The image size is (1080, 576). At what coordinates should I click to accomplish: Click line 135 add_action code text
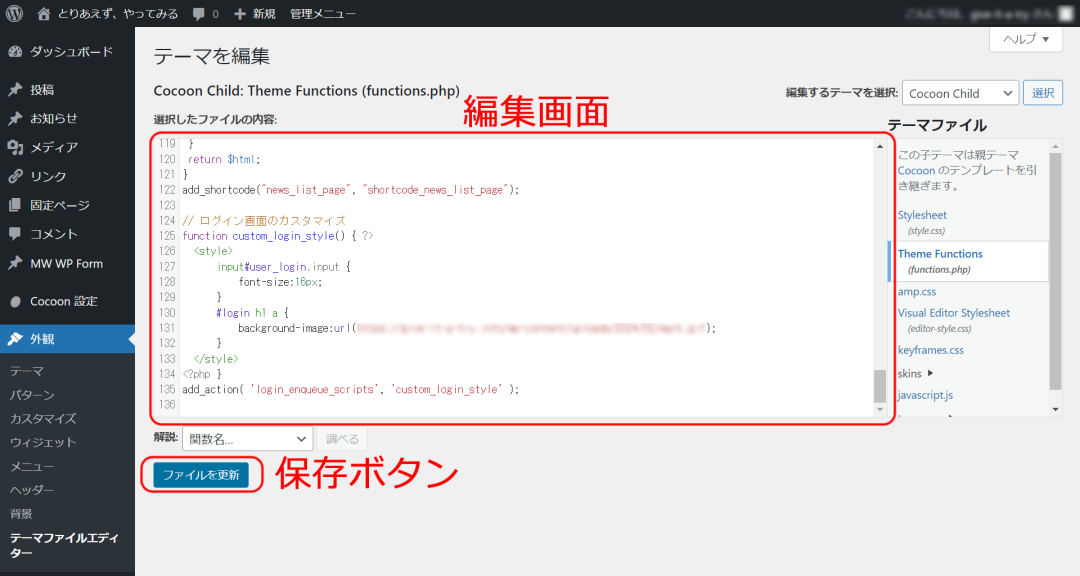point(351,389)
